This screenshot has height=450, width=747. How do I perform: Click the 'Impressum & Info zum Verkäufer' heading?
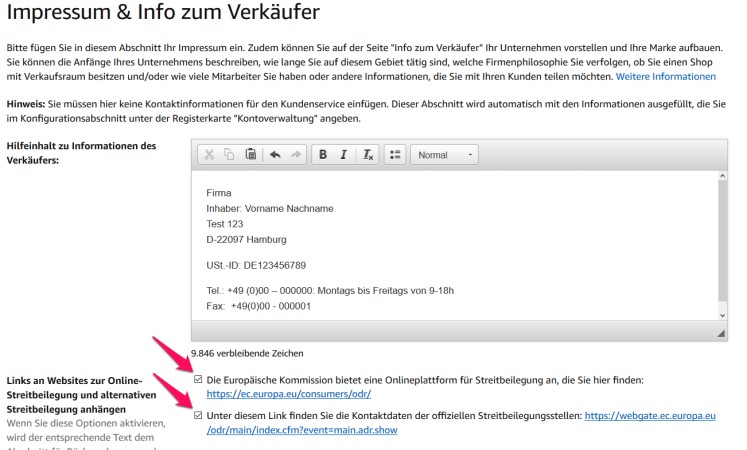click(x=163, y=11)
